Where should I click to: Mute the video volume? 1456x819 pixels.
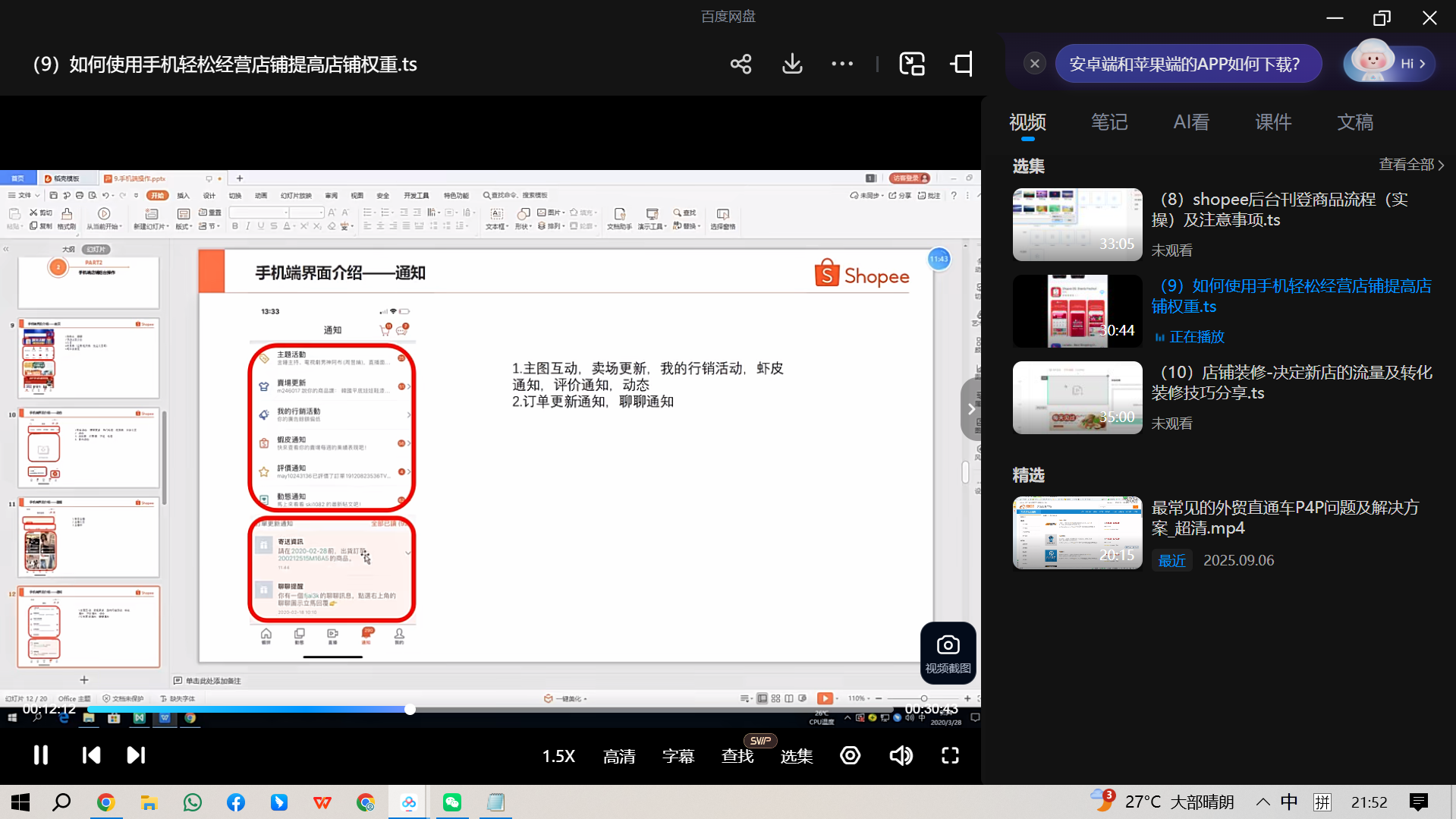pos(901,755)
